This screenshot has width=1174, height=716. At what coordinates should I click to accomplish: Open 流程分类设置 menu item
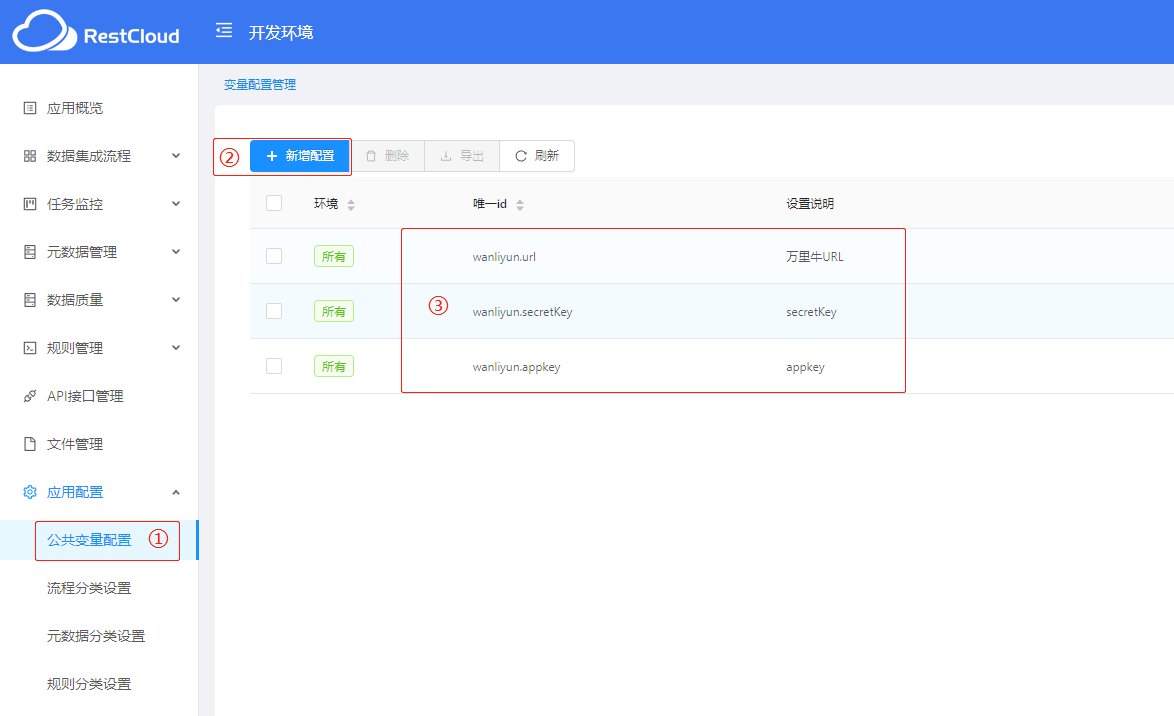pyautogui.click(x=89, y=588)
